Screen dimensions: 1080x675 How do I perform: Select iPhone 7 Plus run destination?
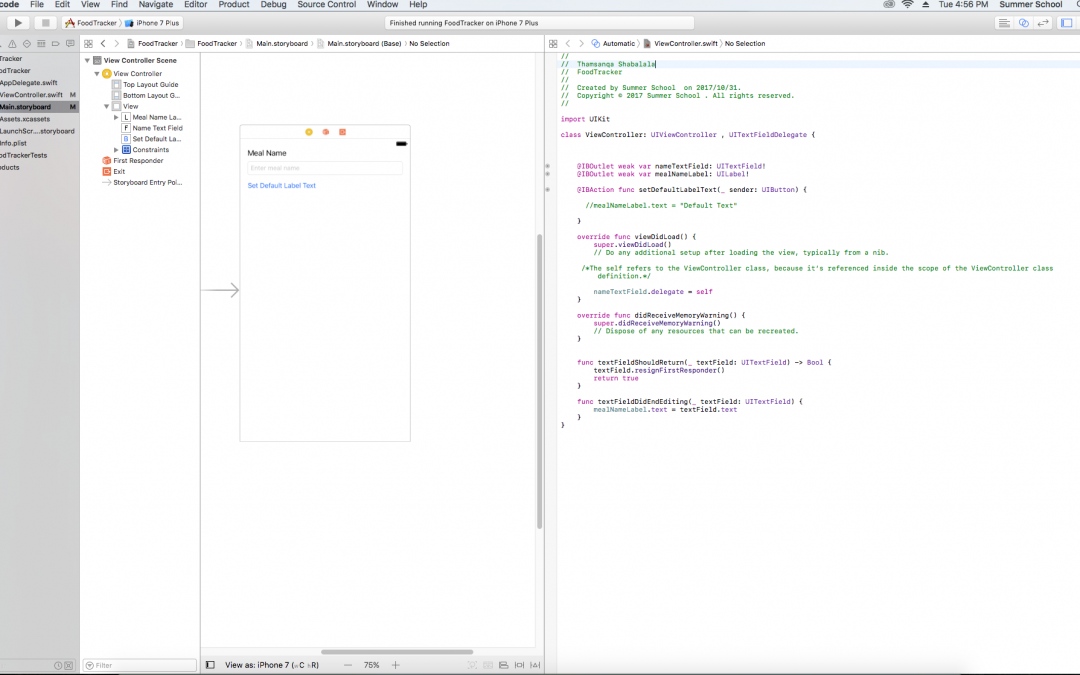click(153, 22)
